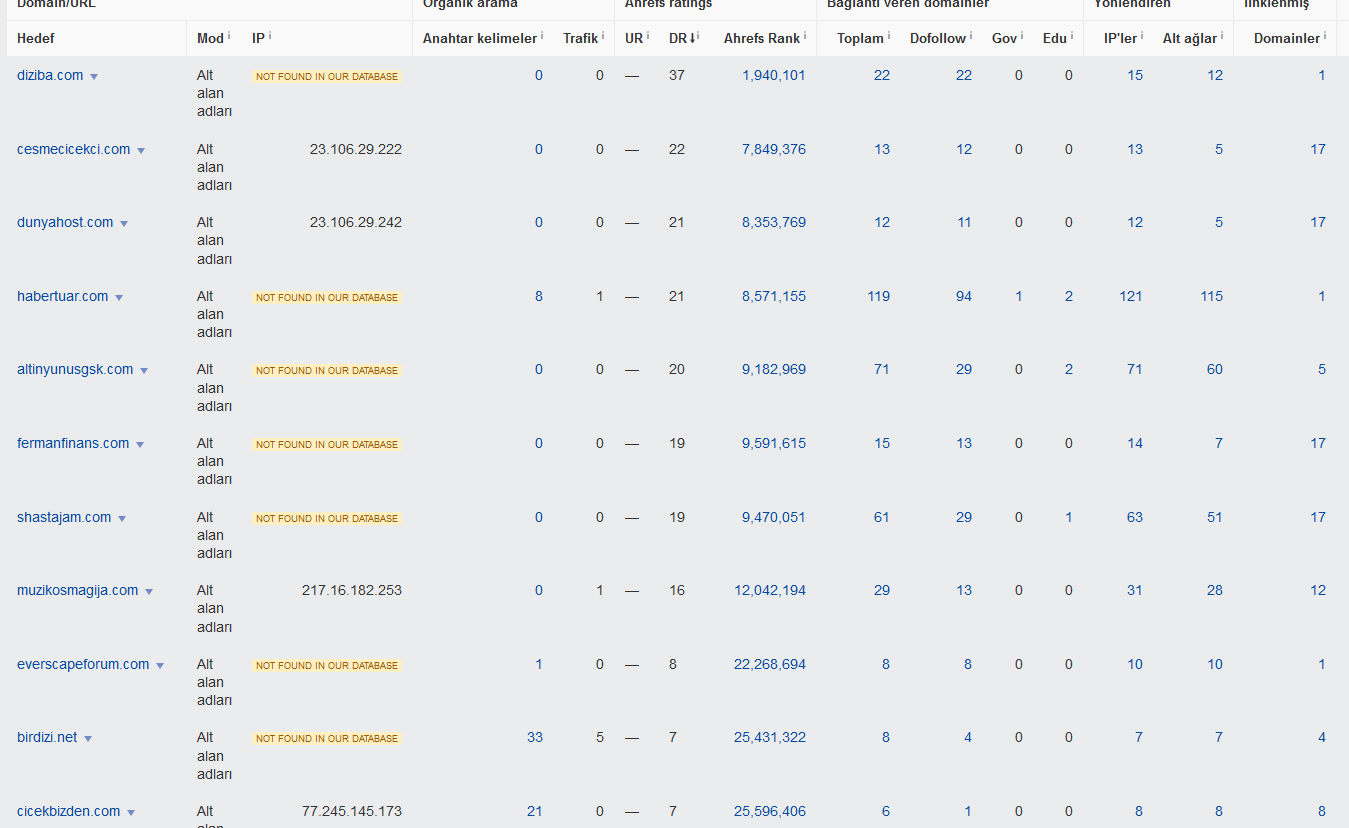
Task: Expand dropdown next to dunyahost.com
Action: (124, 224)
